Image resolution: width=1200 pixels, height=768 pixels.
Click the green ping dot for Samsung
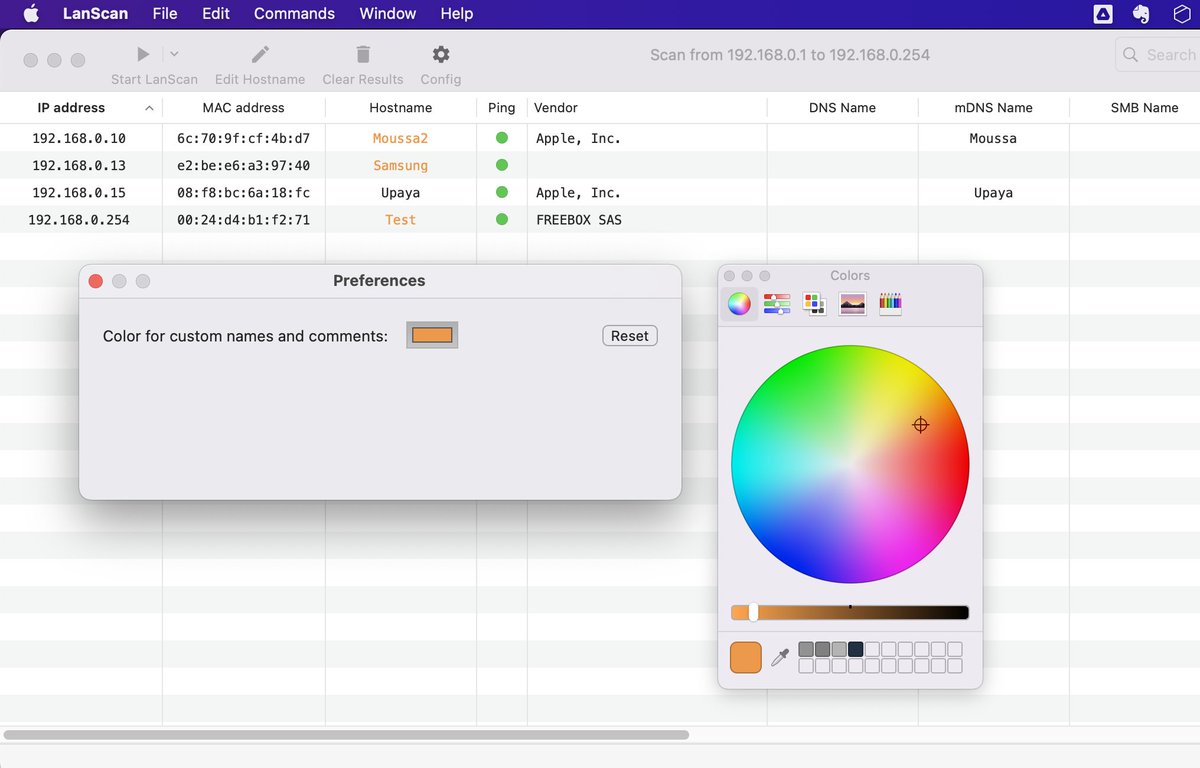pos(502,165)
